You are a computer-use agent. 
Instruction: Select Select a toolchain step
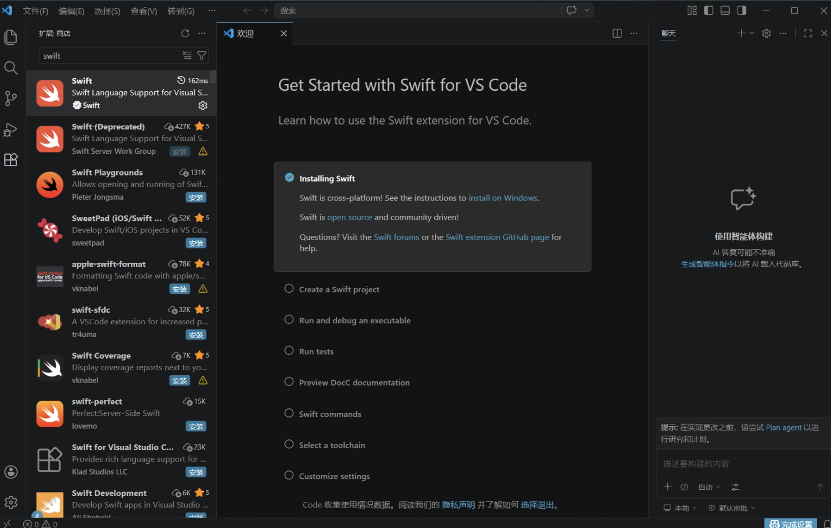point(332,445)
